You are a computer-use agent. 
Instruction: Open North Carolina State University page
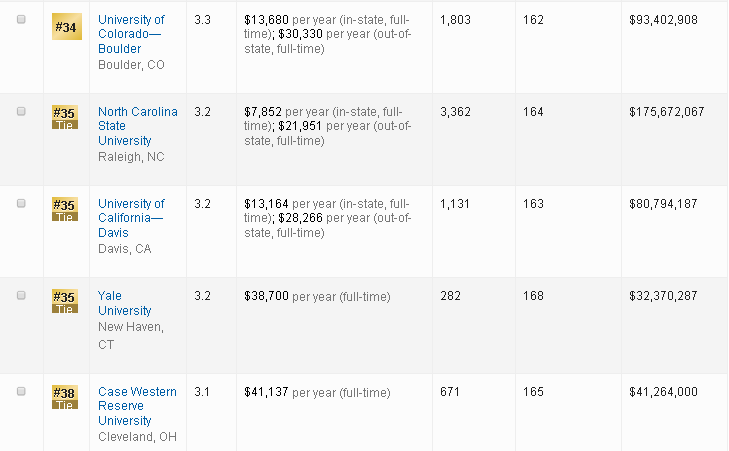click(x=137, y=126)
